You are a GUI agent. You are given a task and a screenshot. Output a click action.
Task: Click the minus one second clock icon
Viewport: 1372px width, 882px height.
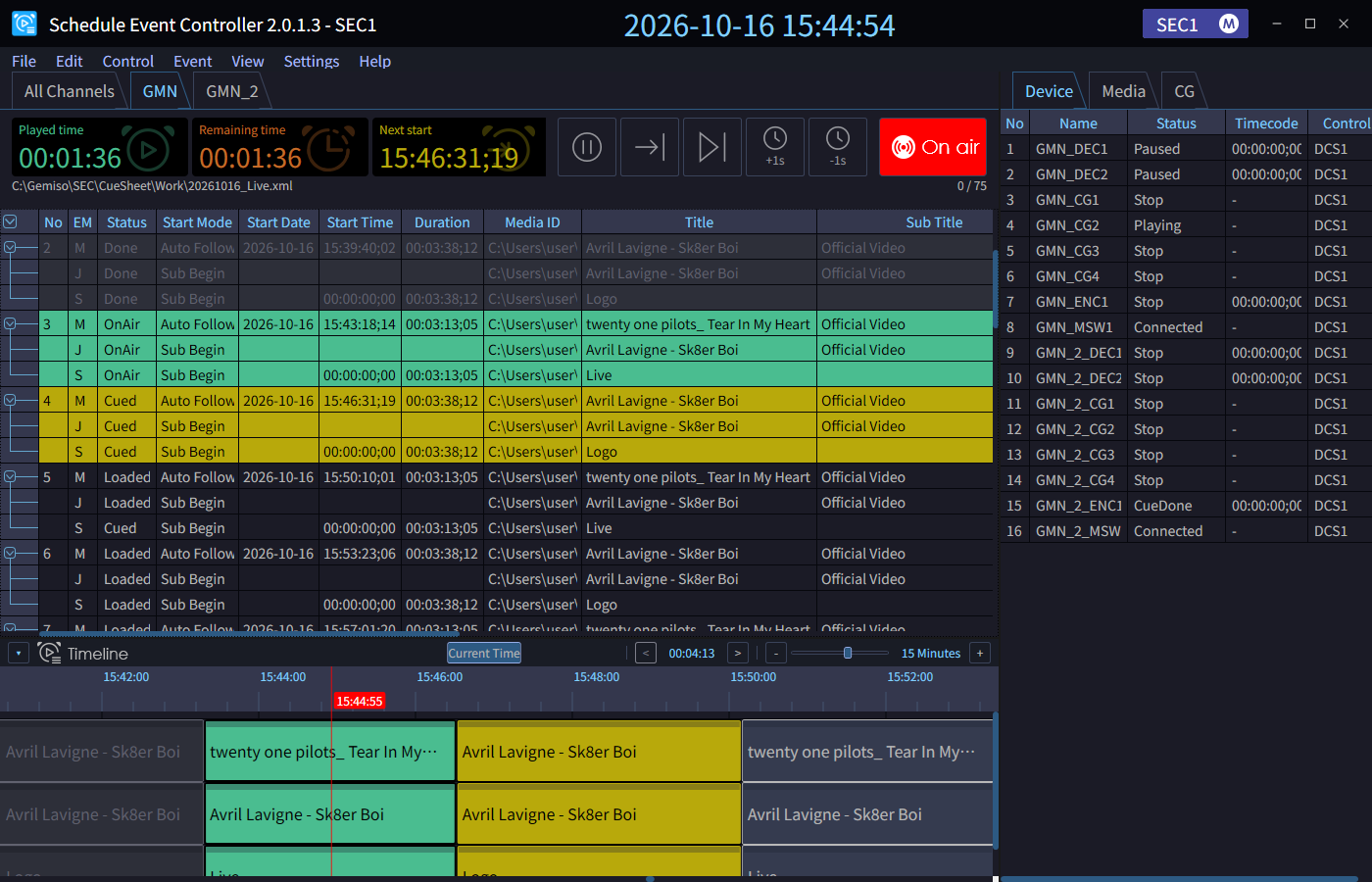coord(838,147)
